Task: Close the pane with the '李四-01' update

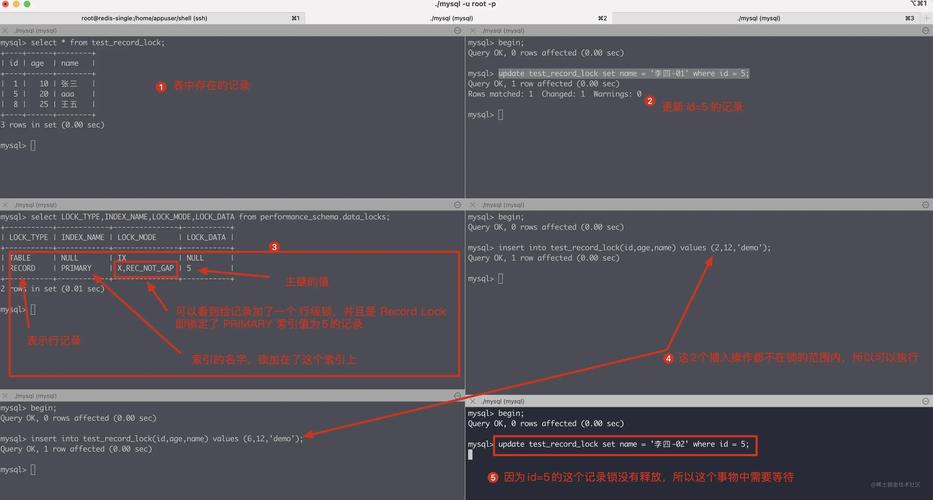Action: 472,30
